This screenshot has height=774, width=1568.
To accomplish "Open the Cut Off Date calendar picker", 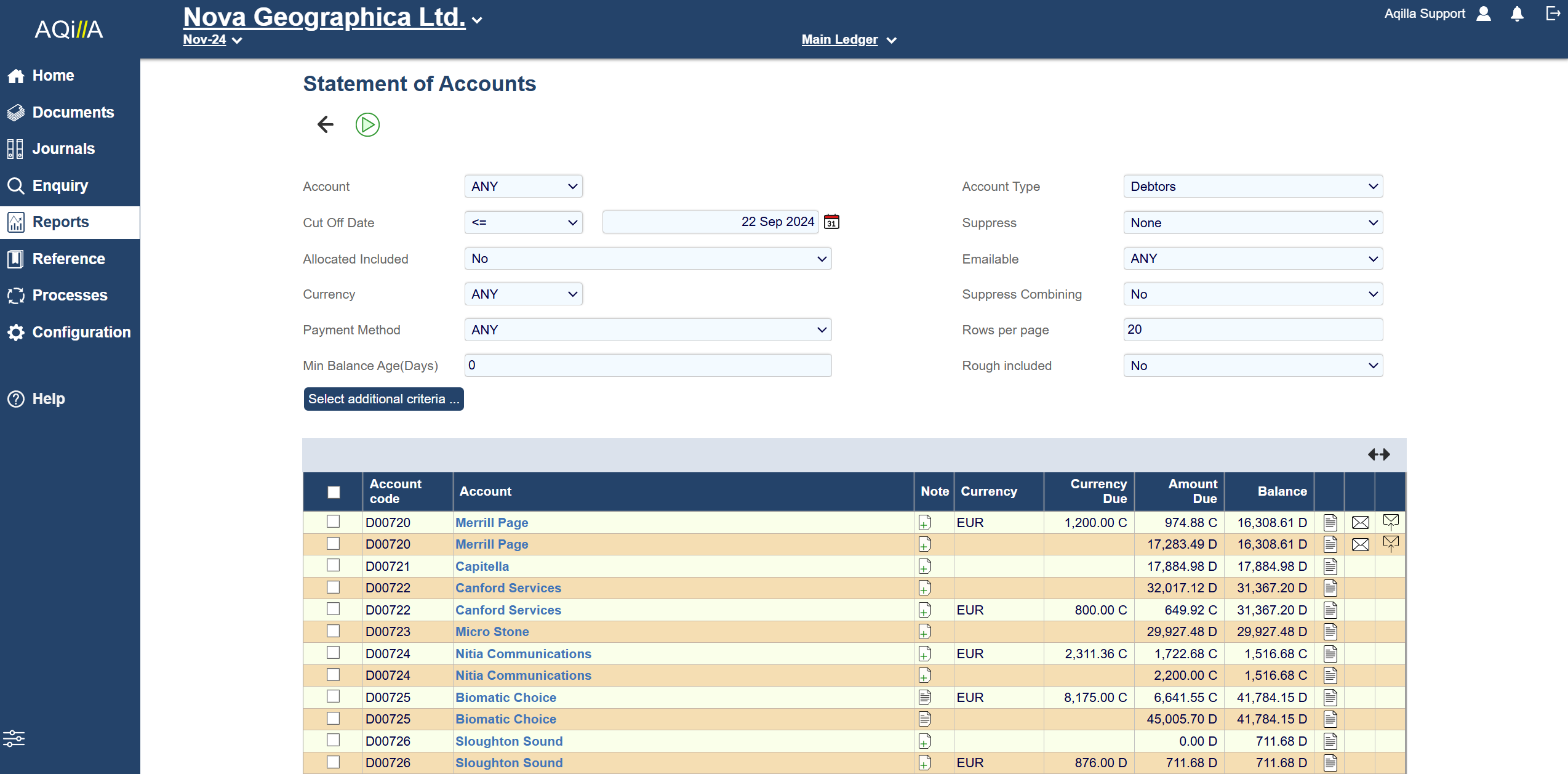I will click(x=831, y=222).
